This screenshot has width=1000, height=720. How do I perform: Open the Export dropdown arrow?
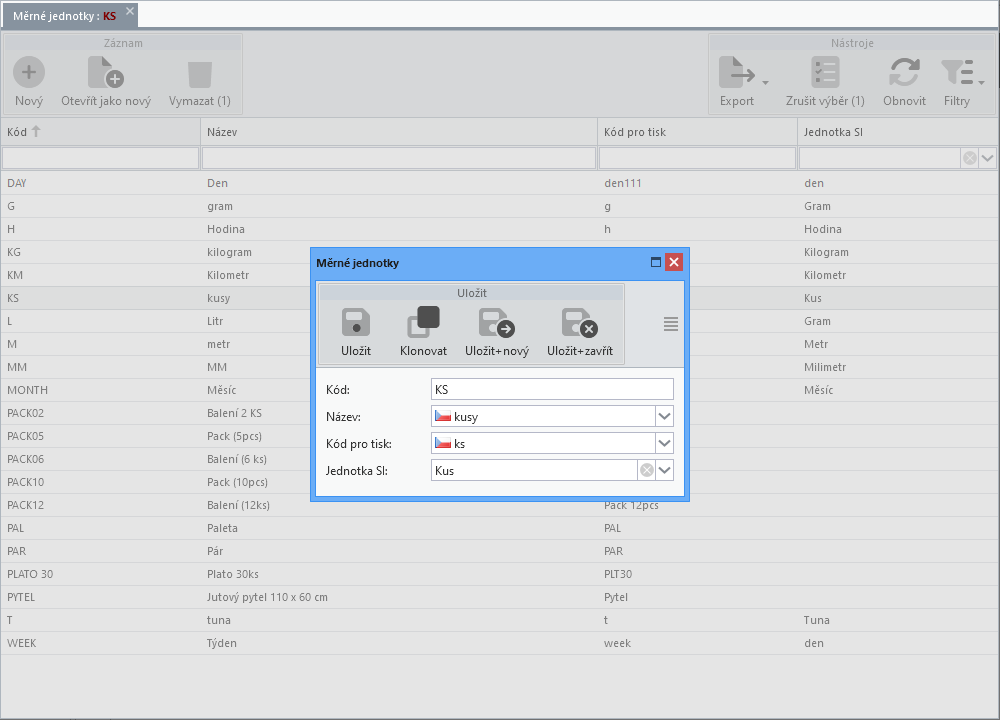[x=765, y=82]
